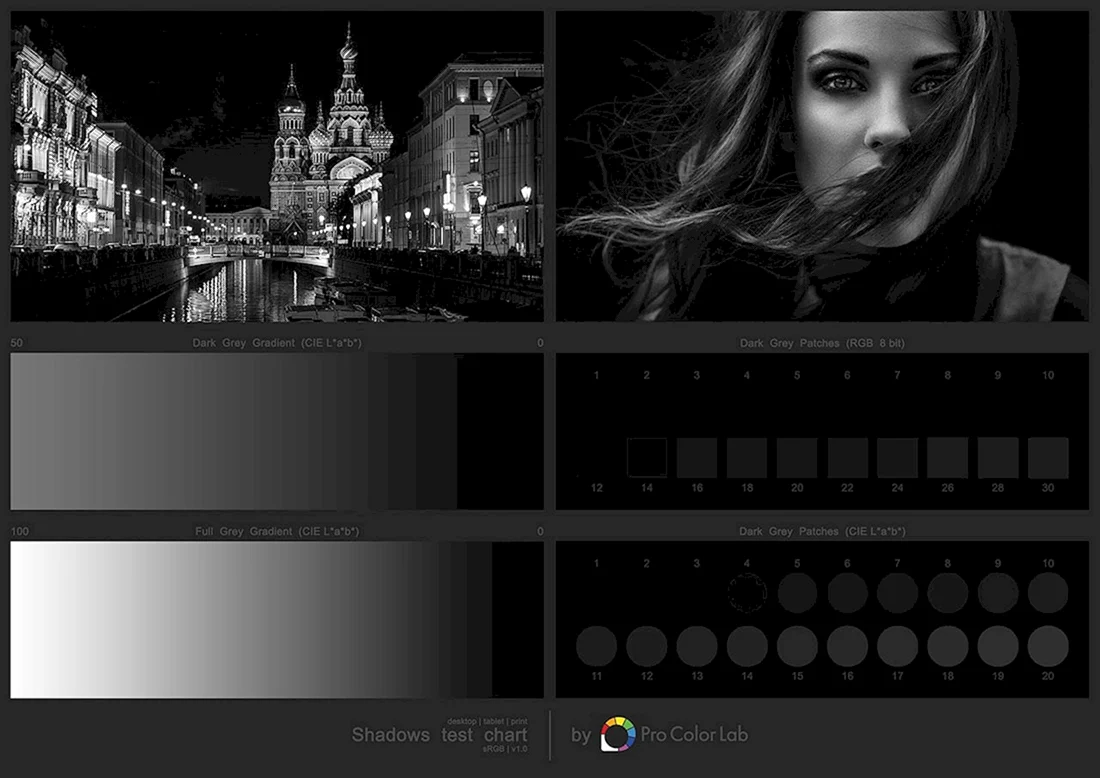Select dashed circle patch under number 4
This screenshot has width=1100, height=778.
click(x=747, y=593)
